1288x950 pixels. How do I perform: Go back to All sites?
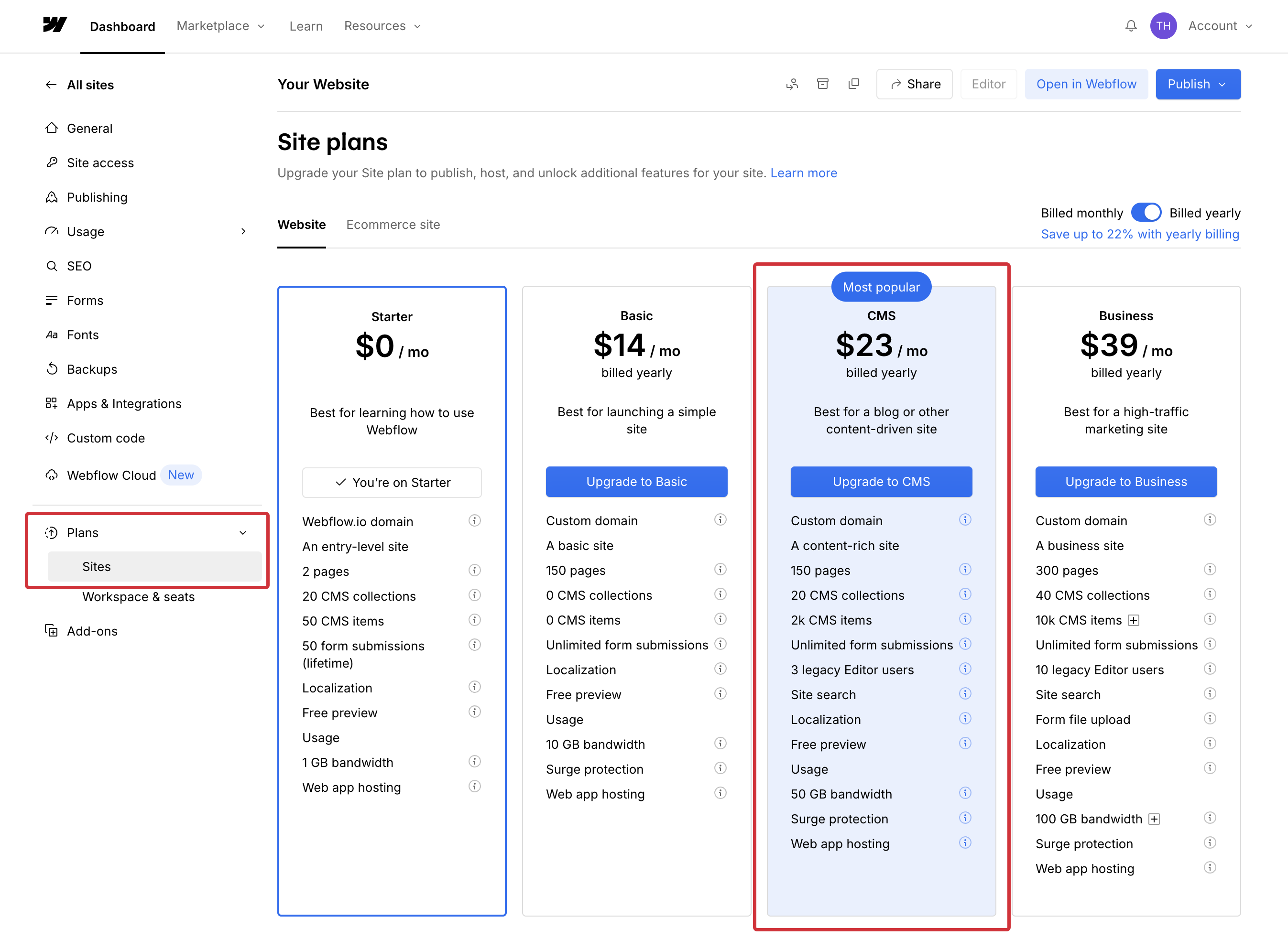(x=79, y=85)
